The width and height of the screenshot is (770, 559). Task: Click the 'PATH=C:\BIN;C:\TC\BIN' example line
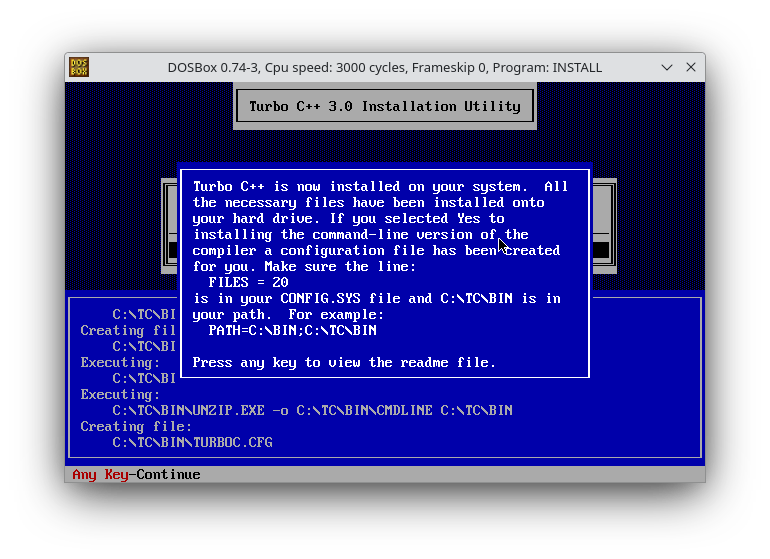pyautogui.click(x=292, y=331)
